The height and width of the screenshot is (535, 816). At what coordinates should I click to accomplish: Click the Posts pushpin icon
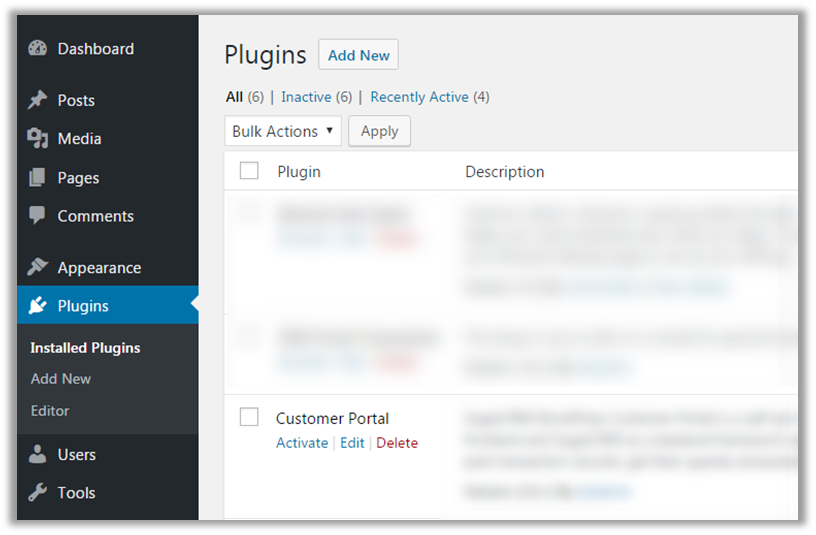click(x=38, y=100)
